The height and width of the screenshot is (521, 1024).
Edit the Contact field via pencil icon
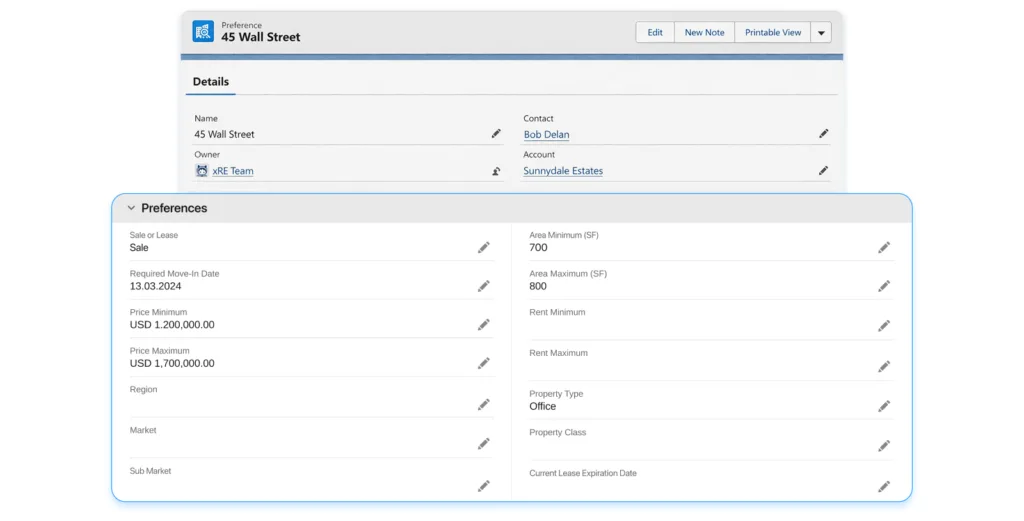(824, 134)
